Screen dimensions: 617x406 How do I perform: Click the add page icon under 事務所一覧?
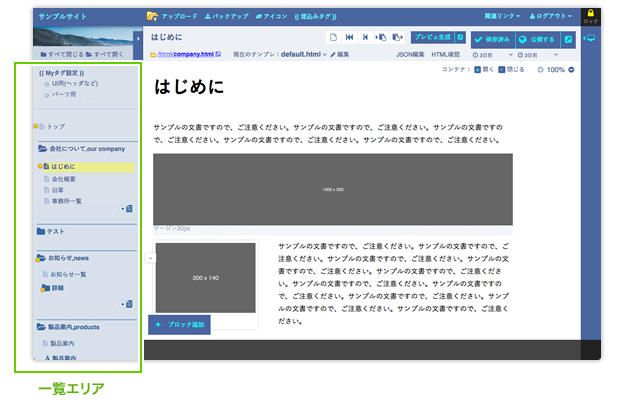click(126, 209)
